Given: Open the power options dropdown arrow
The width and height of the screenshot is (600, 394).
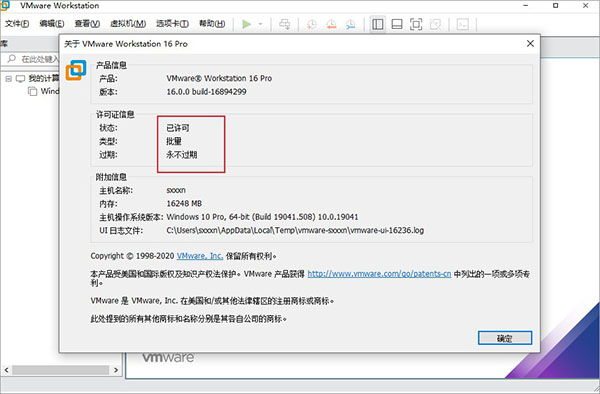Looking at the screenshot, I should point(261,24).
